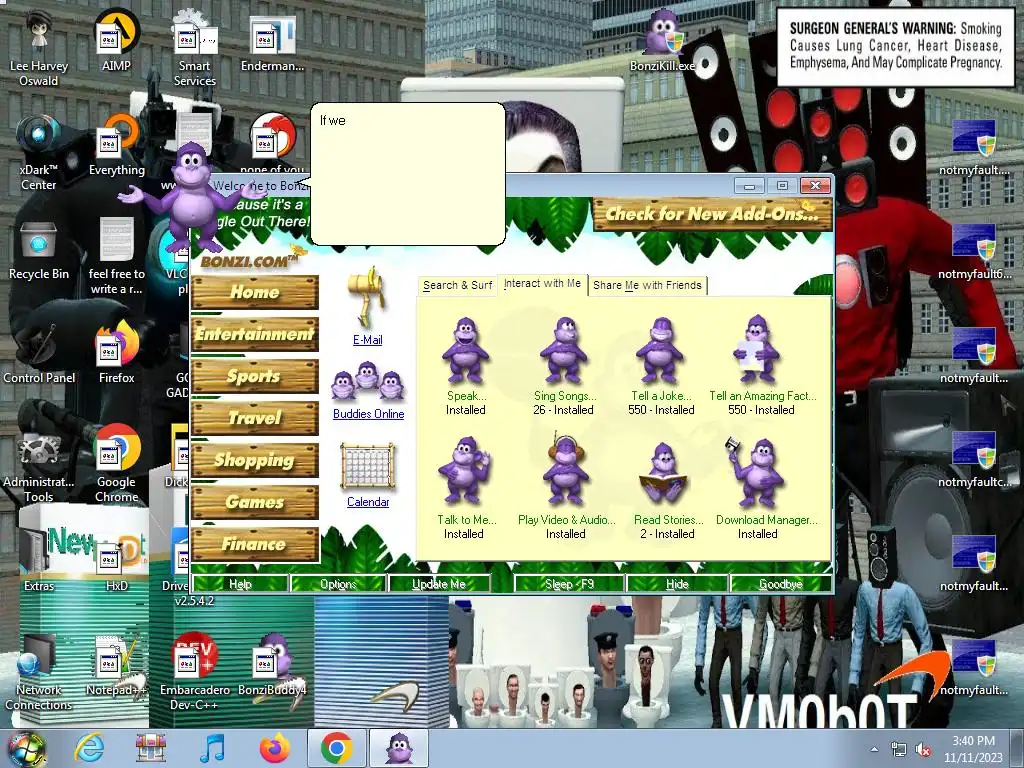Open the Games section
Screen dimensions: 1024x768
(255, 502)
